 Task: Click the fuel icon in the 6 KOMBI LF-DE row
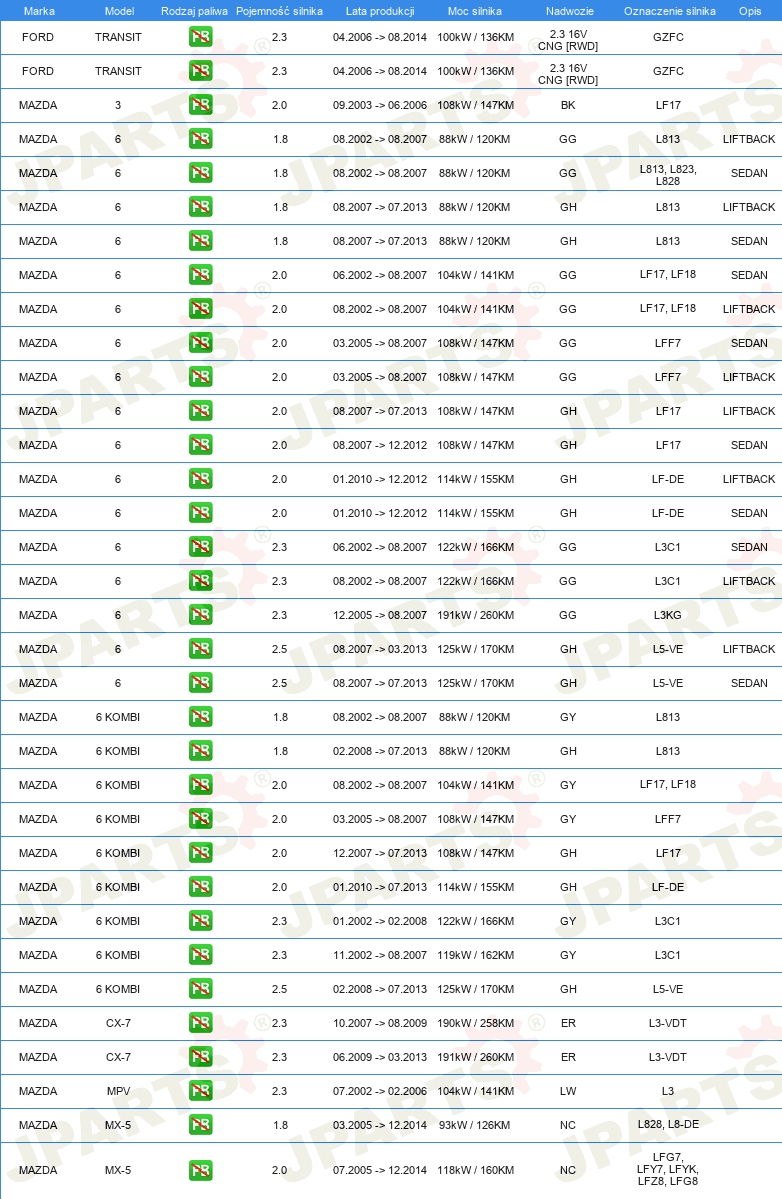[200, 887]
